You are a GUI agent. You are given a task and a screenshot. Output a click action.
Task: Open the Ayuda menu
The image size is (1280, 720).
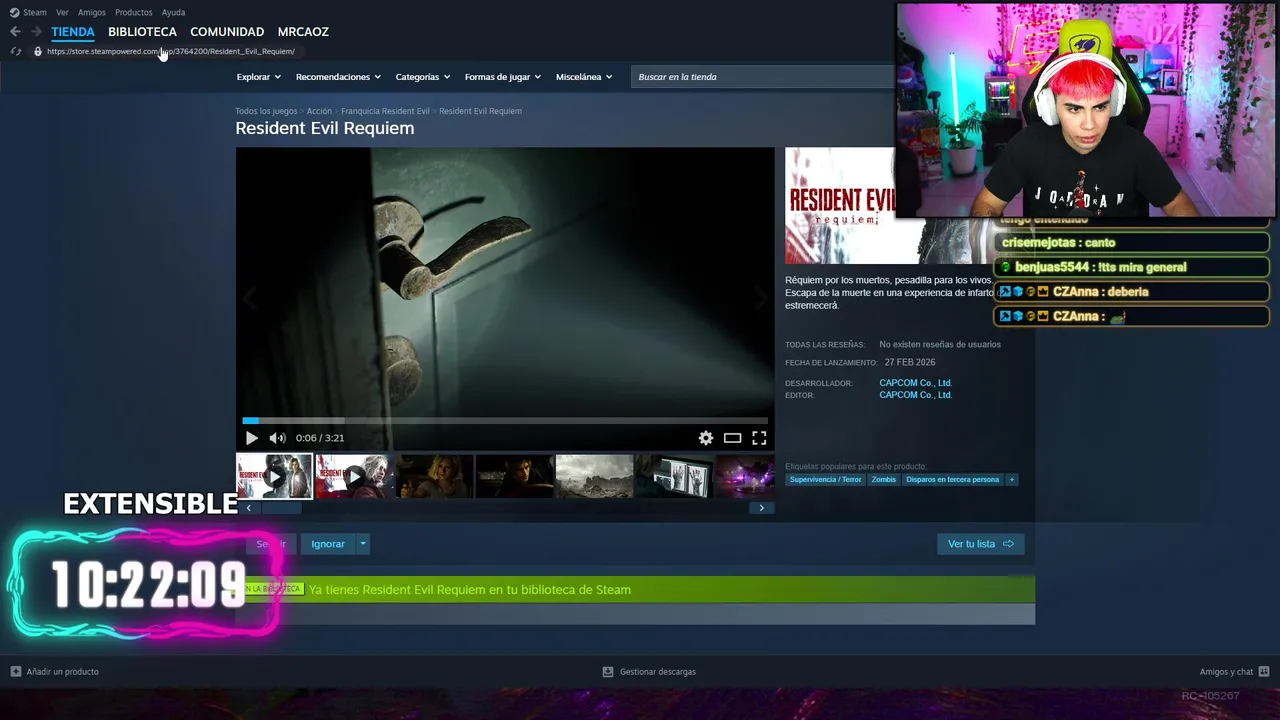[x=173, y=12]
